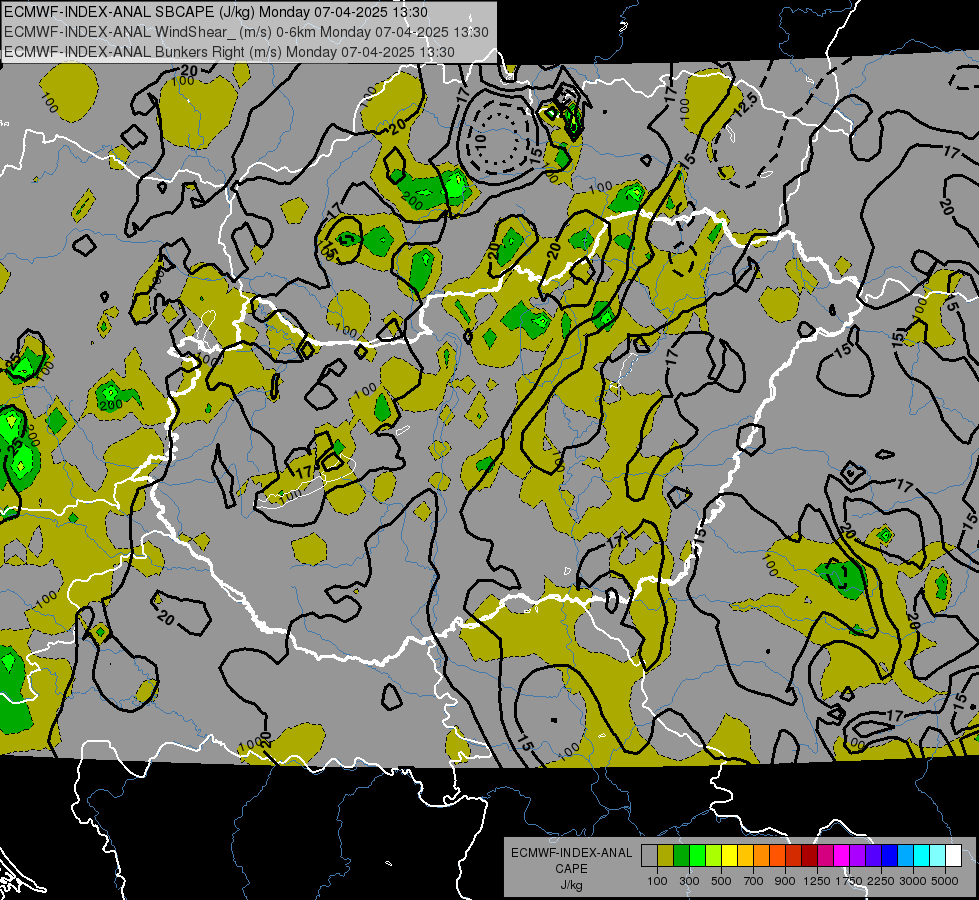Click the 1250 value in the legend
Viewport: 979px width, 900px height.
click(x=817, y=881)
